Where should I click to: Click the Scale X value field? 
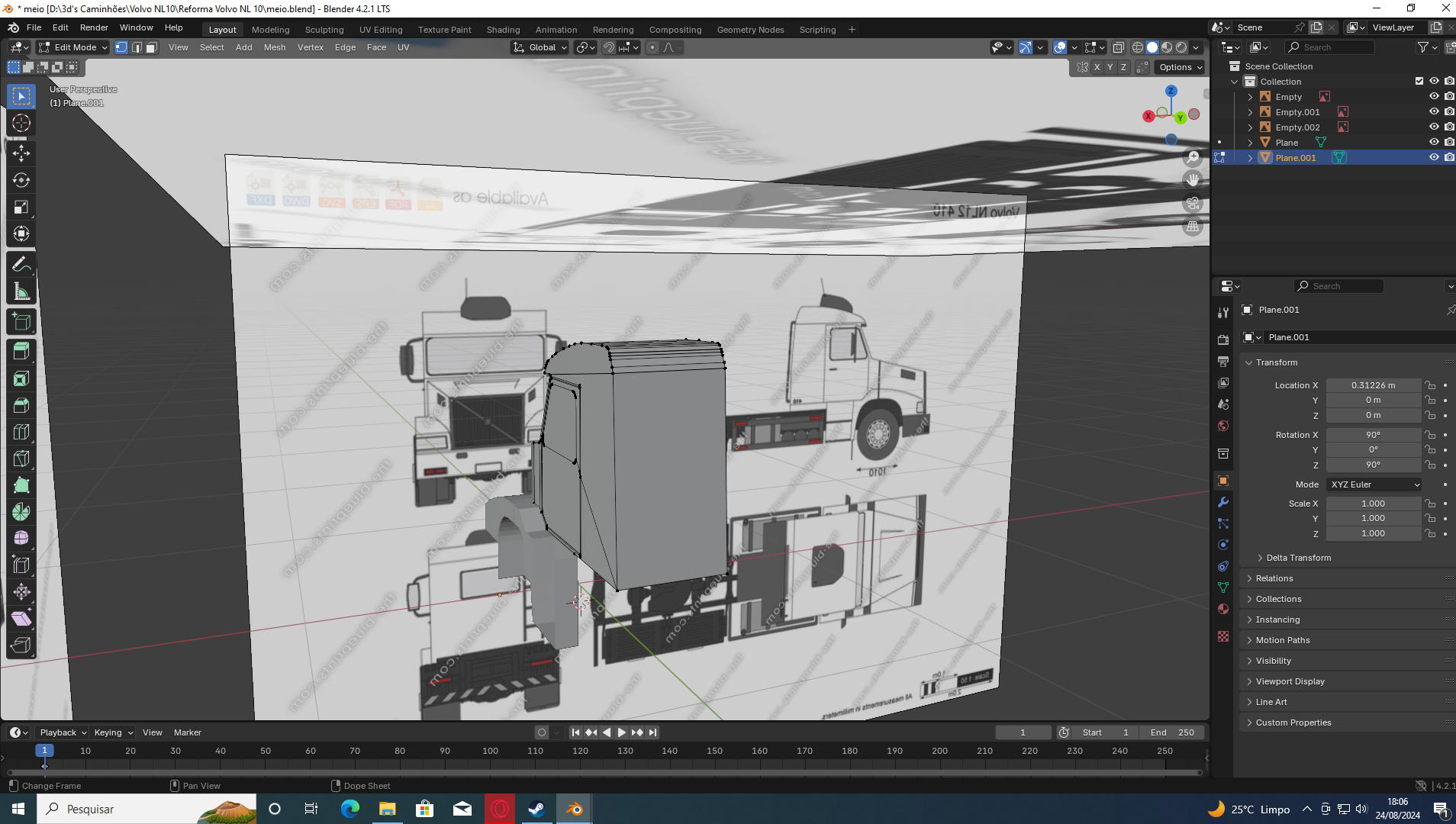1374,504
